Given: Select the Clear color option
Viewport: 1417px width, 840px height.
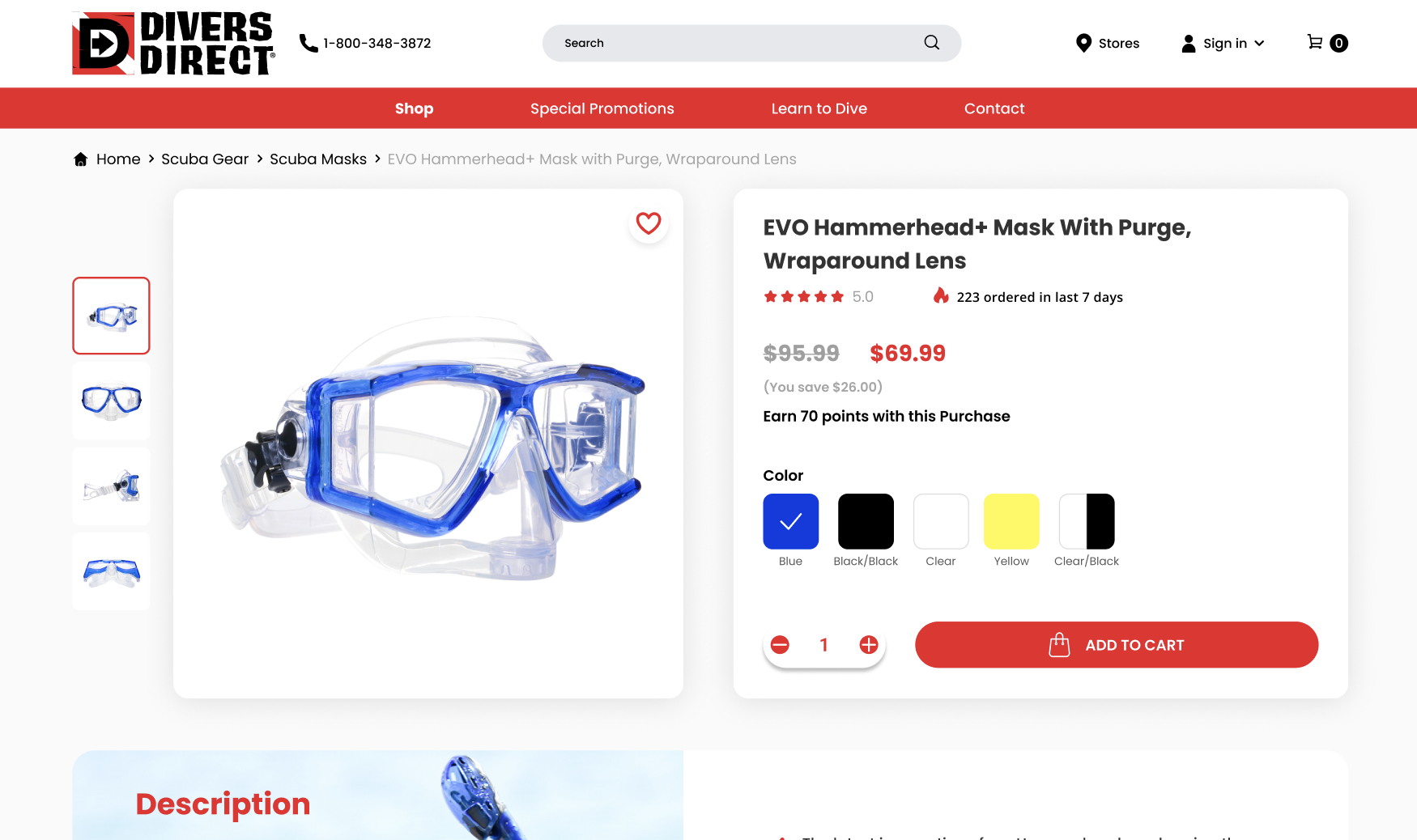Looking at the screenshot, I should click(x=941, y=521).
